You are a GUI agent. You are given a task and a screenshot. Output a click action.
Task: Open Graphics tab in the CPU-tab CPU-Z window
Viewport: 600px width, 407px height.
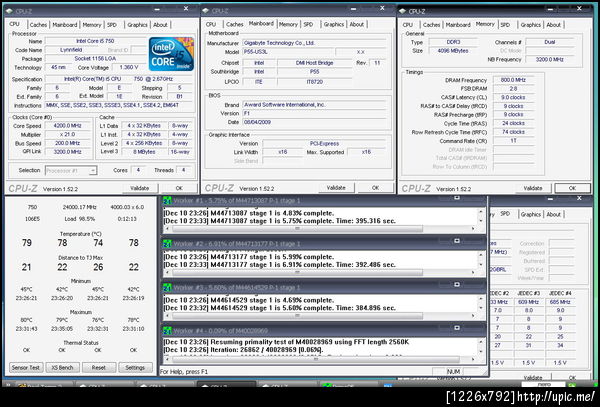(137, 25)
